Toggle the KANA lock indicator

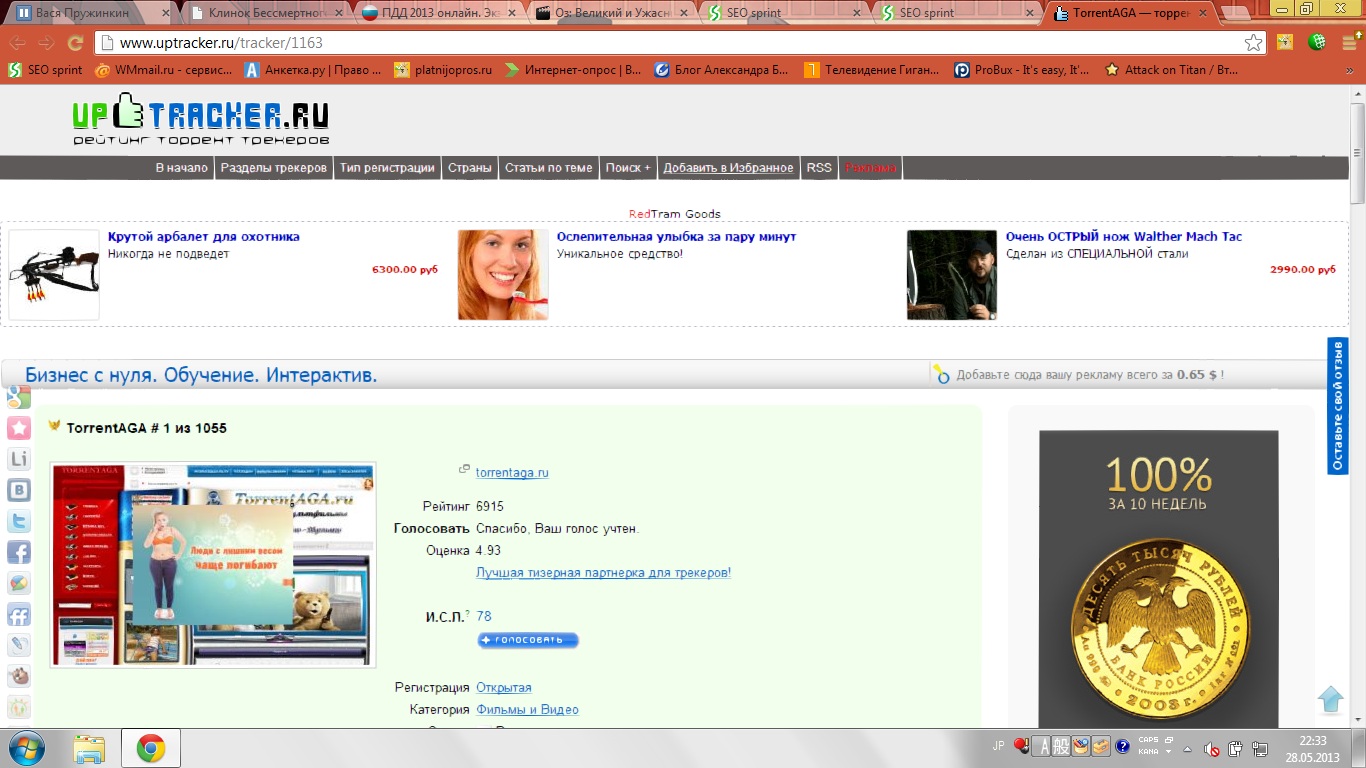coord(1148,751)
